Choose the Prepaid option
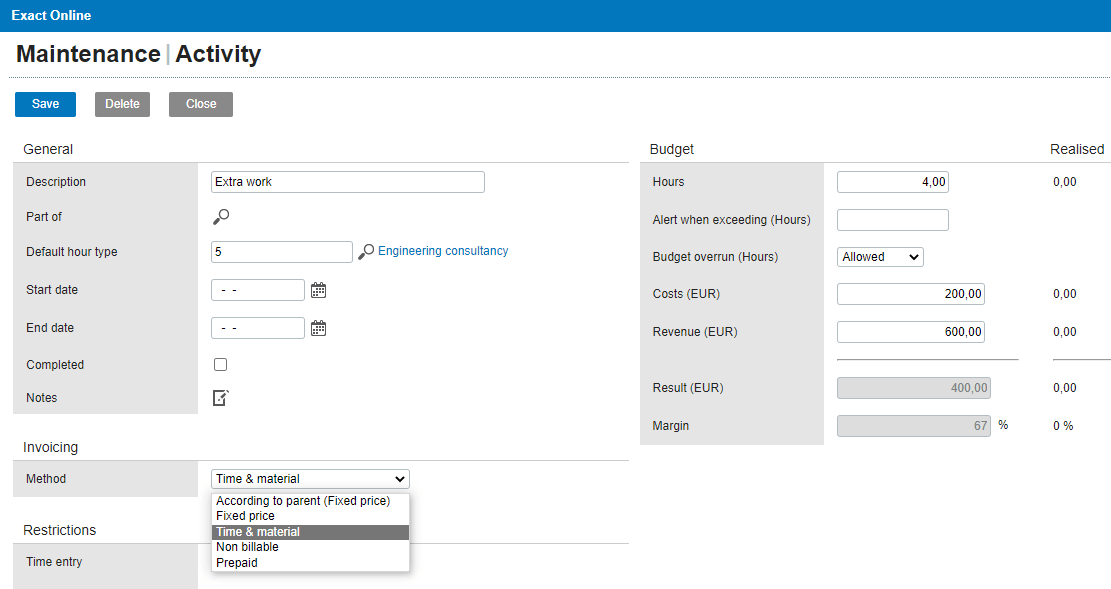This screenshot has width=1111, height=589. pyautogui.click(x=310, y=563)
